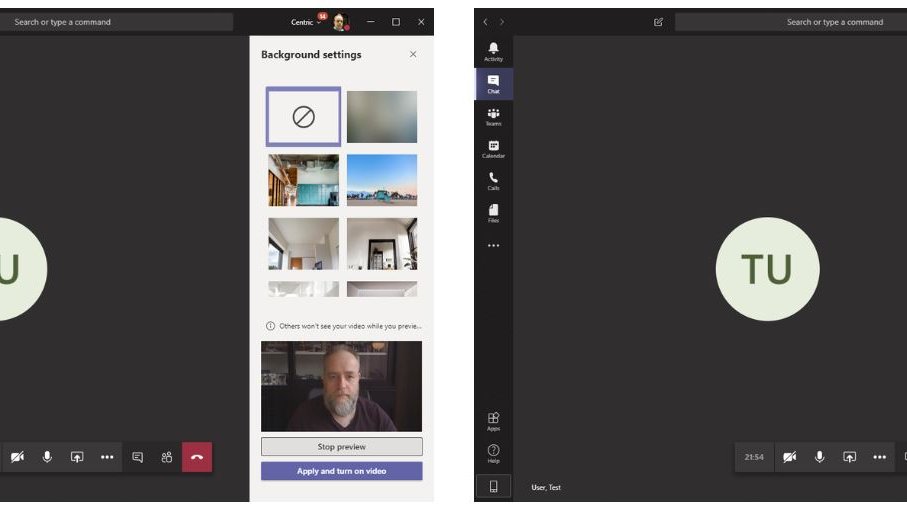Open more actions in right call bar

[879, 457]
